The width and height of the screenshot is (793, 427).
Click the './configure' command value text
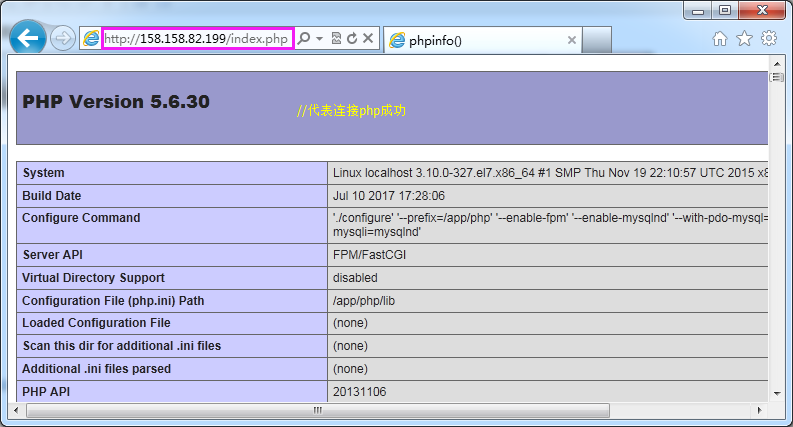pyautogui.click(x=550, y=225)
